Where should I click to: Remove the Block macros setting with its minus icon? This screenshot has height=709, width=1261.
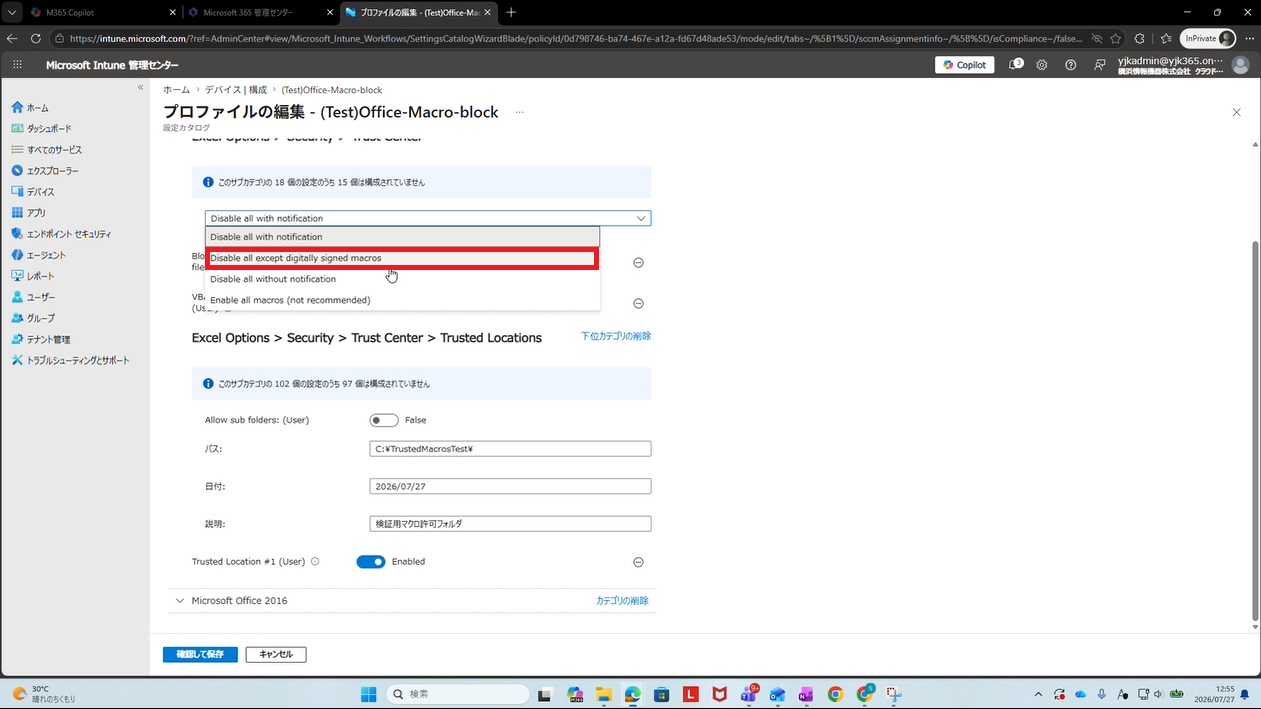pyautogui.click(x=638, y=262)
